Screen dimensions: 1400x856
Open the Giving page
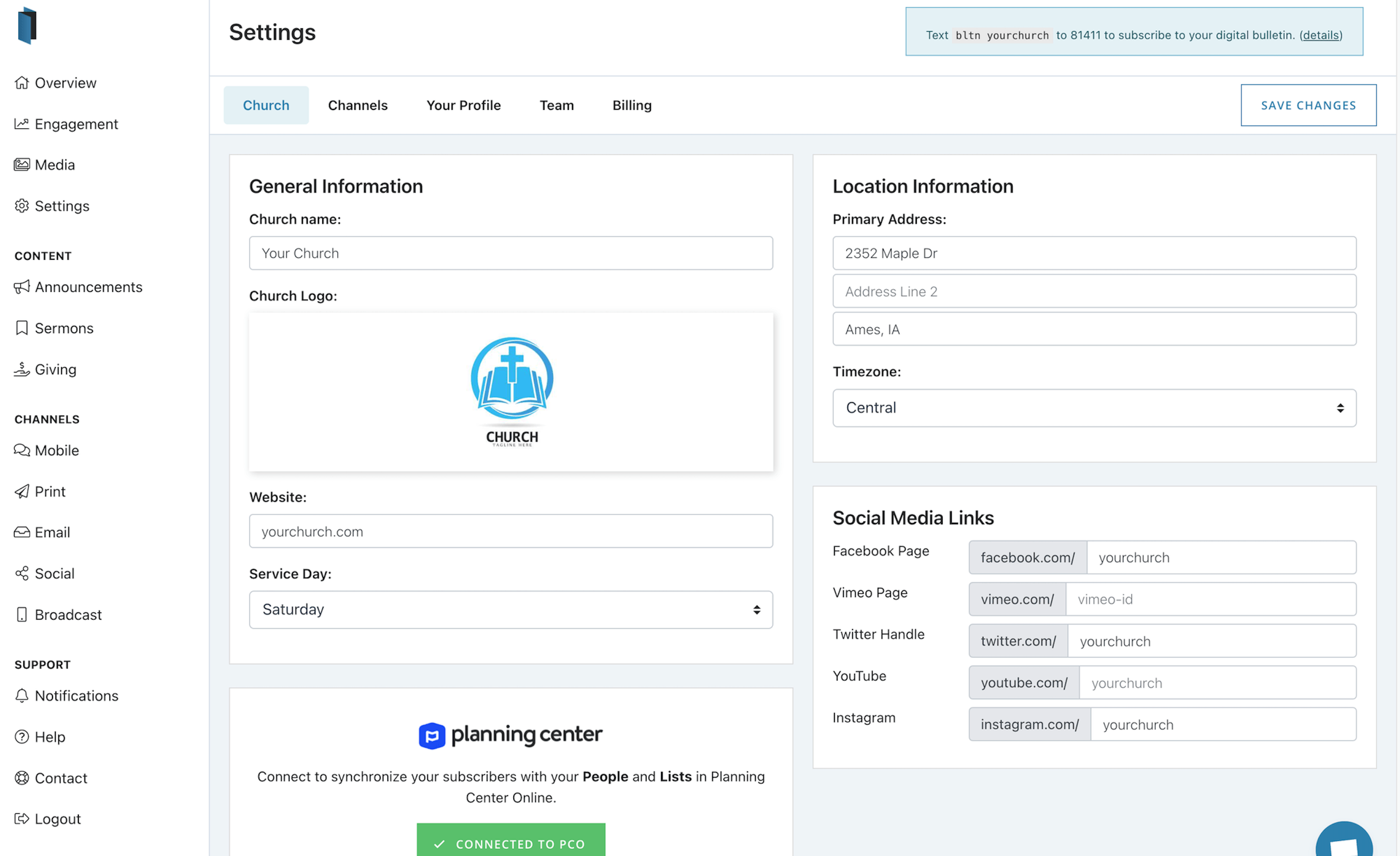click(x=55, y=369)
